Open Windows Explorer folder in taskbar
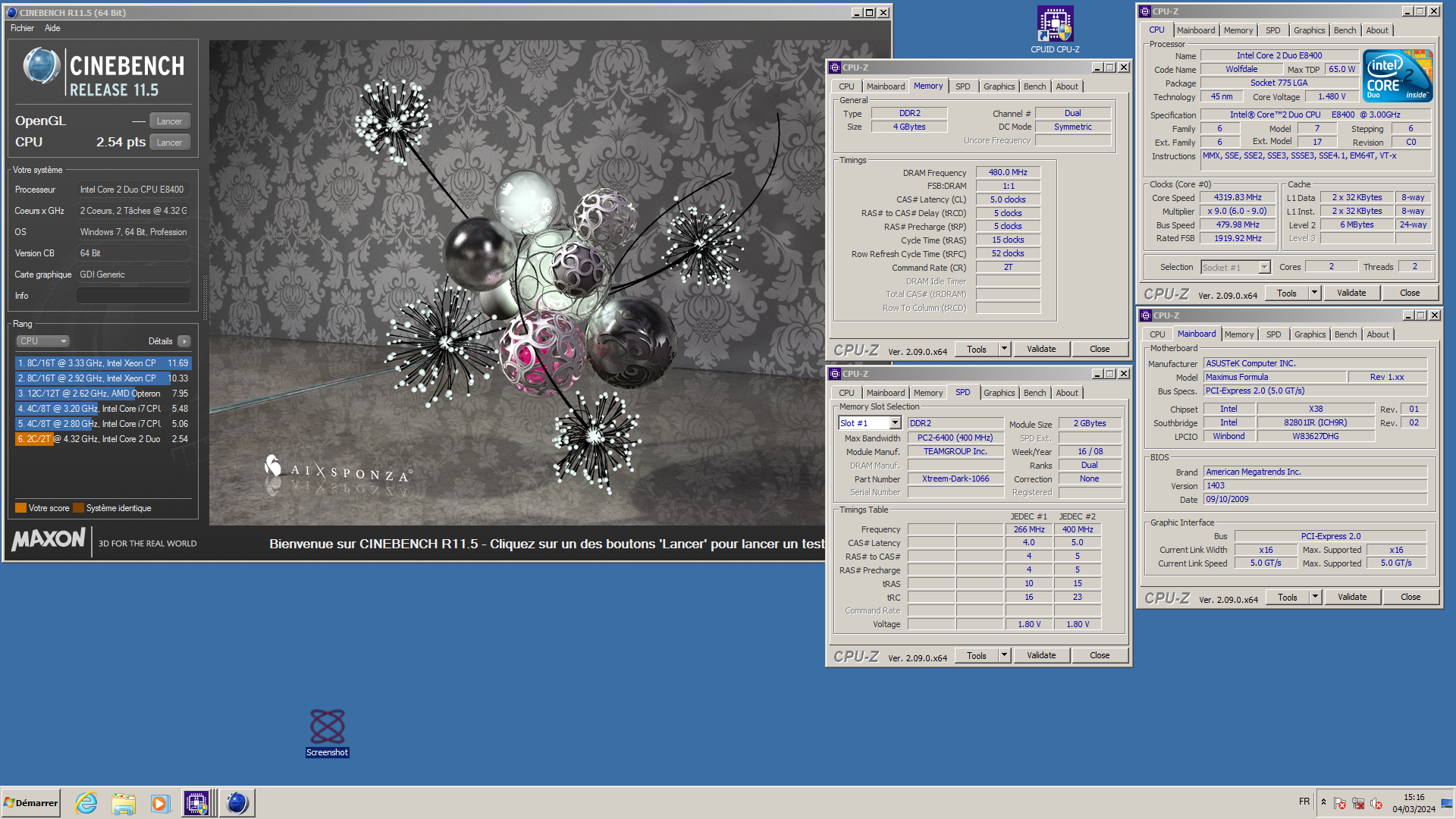Image resolution: width=1456 pixels, height=819 pixels. [123, 803]
